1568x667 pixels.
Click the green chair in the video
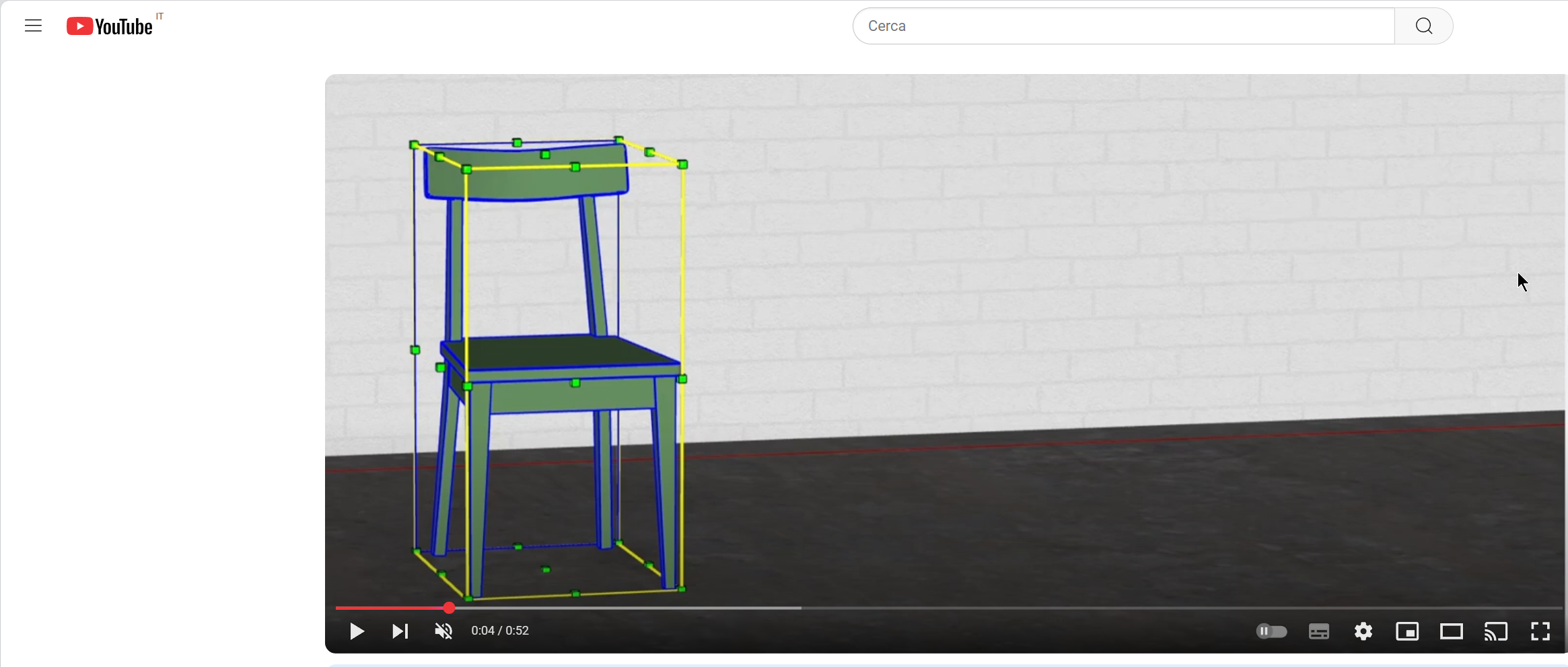pyautogui.click(x=559, y=357)
